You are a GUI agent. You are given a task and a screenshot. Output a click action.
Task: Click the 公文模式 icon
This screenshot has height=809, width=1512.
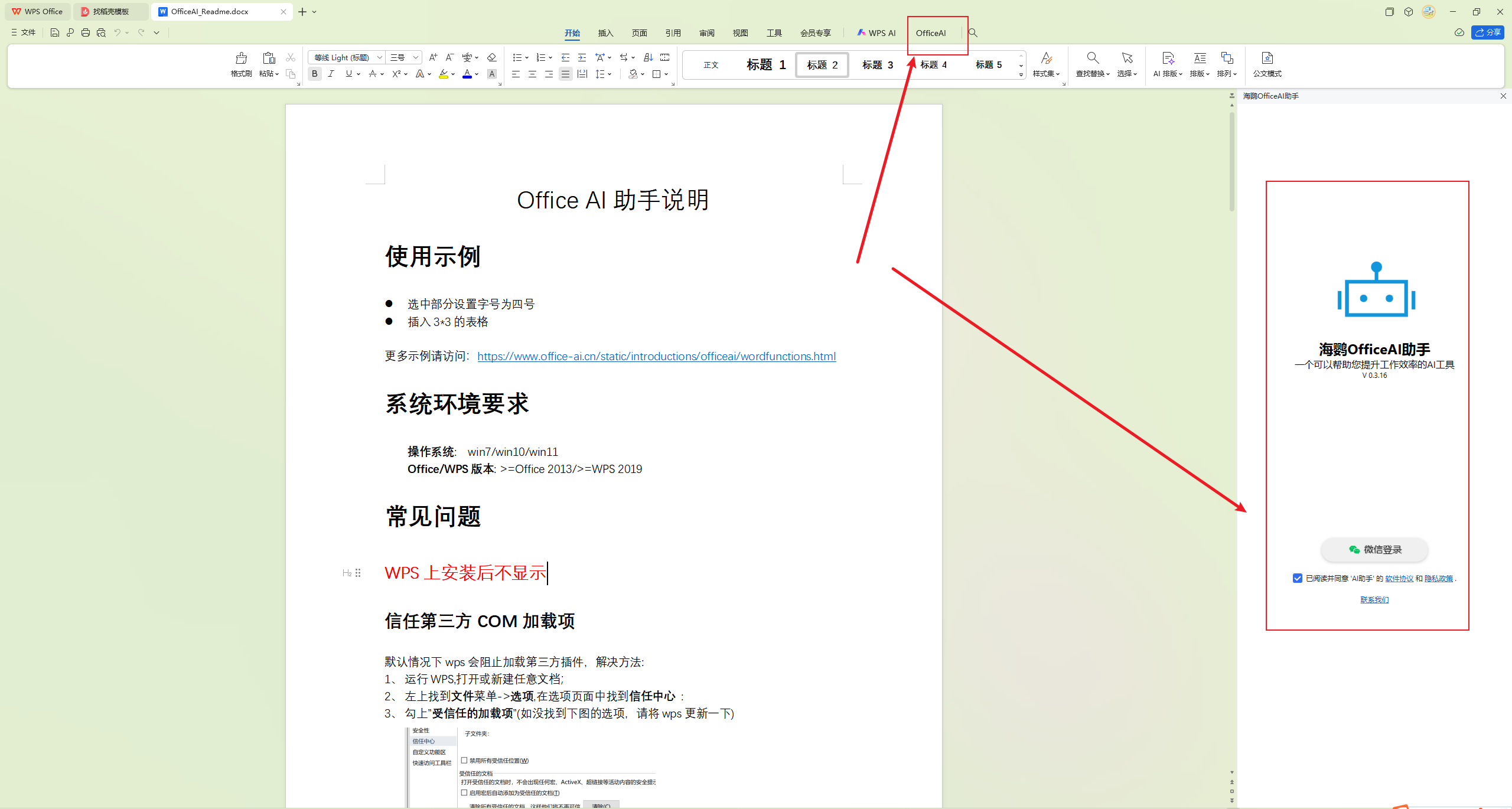pyautogui.click(x=1267, y=63)
